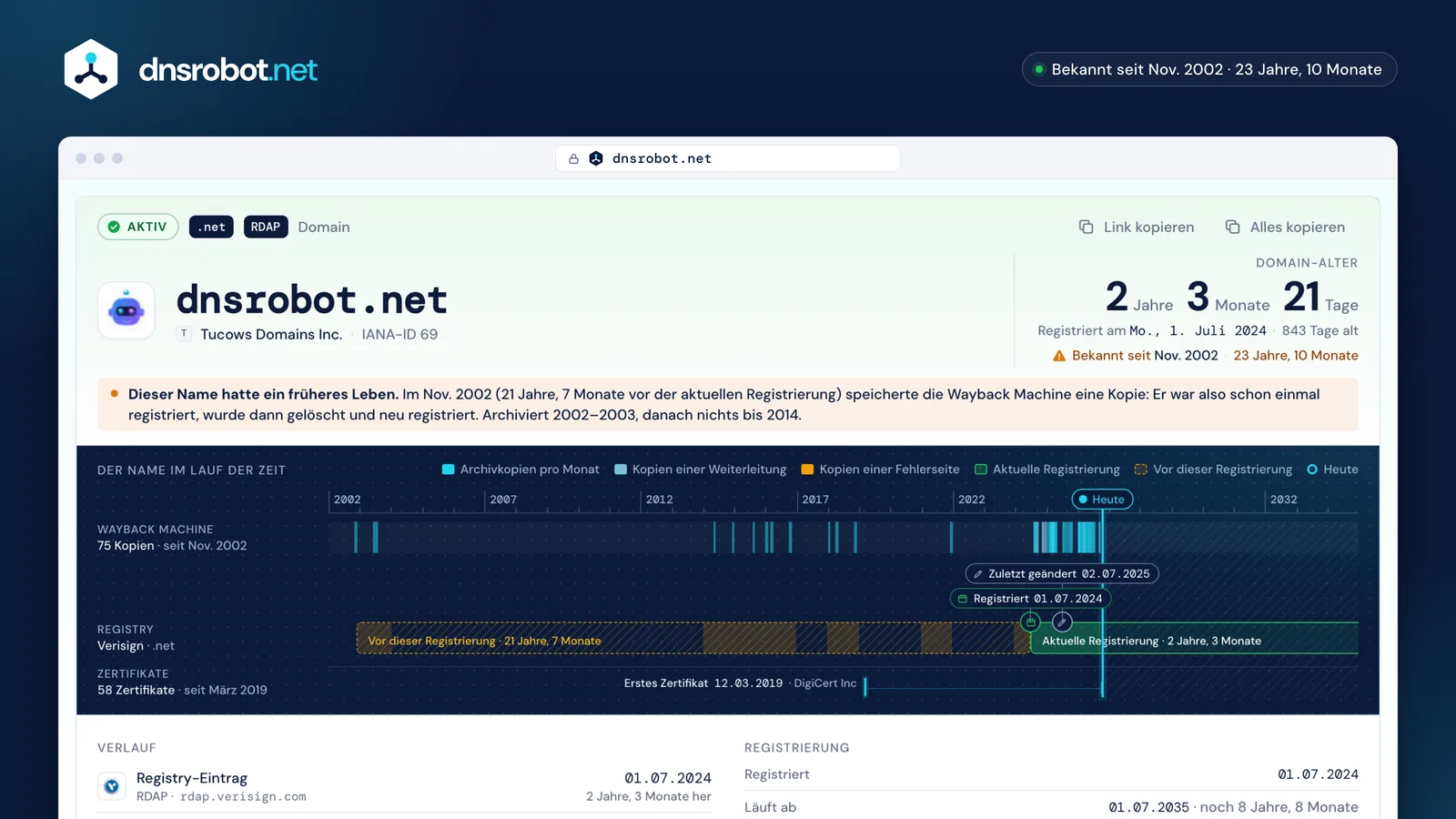Click the lock icon in the address bar

[573, 158]
